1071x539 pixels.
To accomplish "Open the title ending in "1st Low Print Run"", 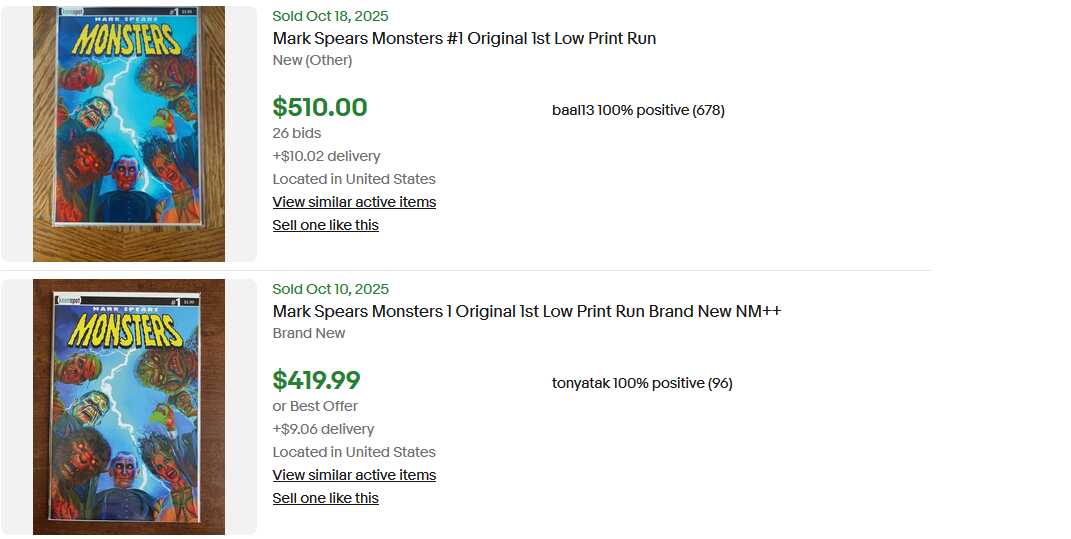I will [x=464, y=38].
